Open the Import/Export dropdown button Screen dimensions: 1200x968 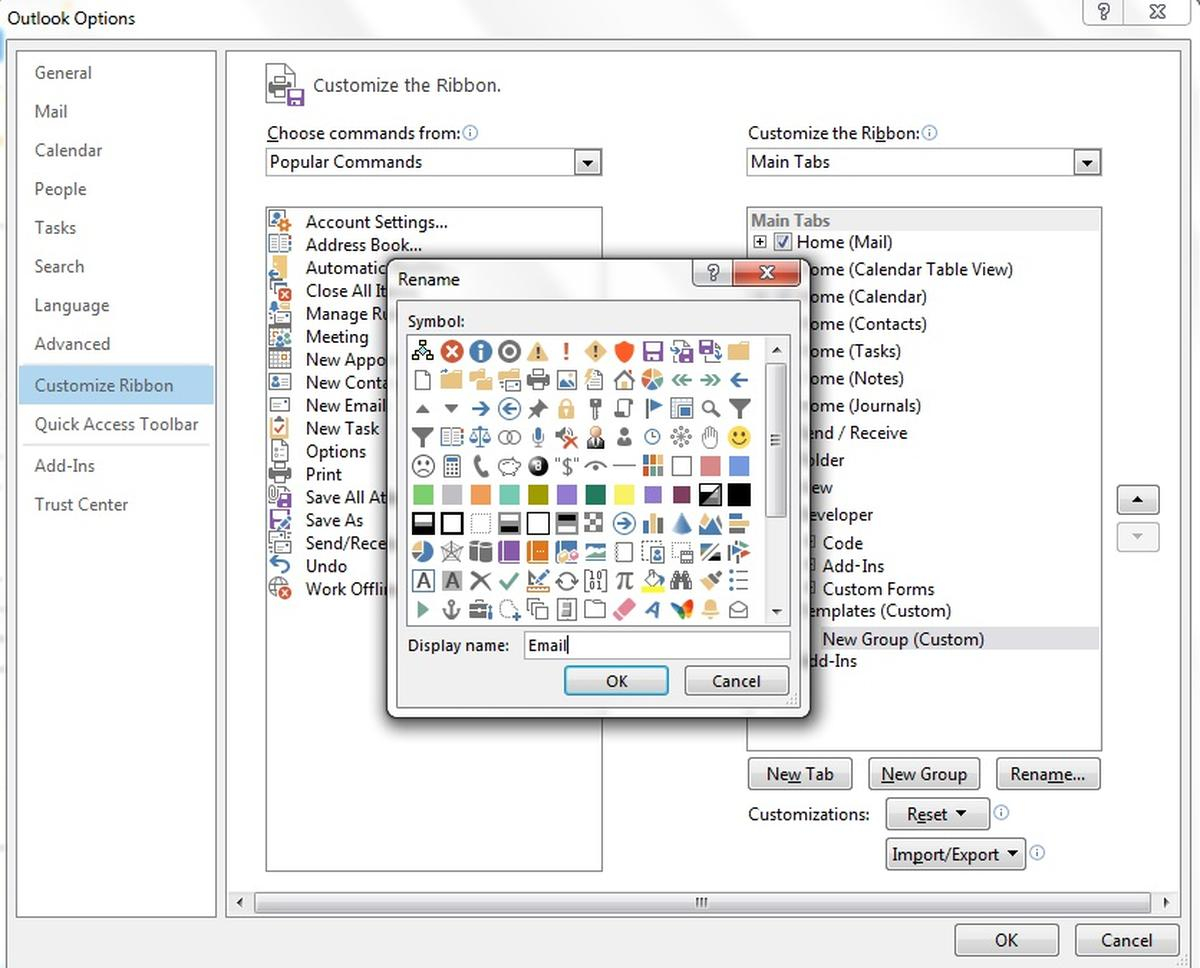(x=955, y=854)
